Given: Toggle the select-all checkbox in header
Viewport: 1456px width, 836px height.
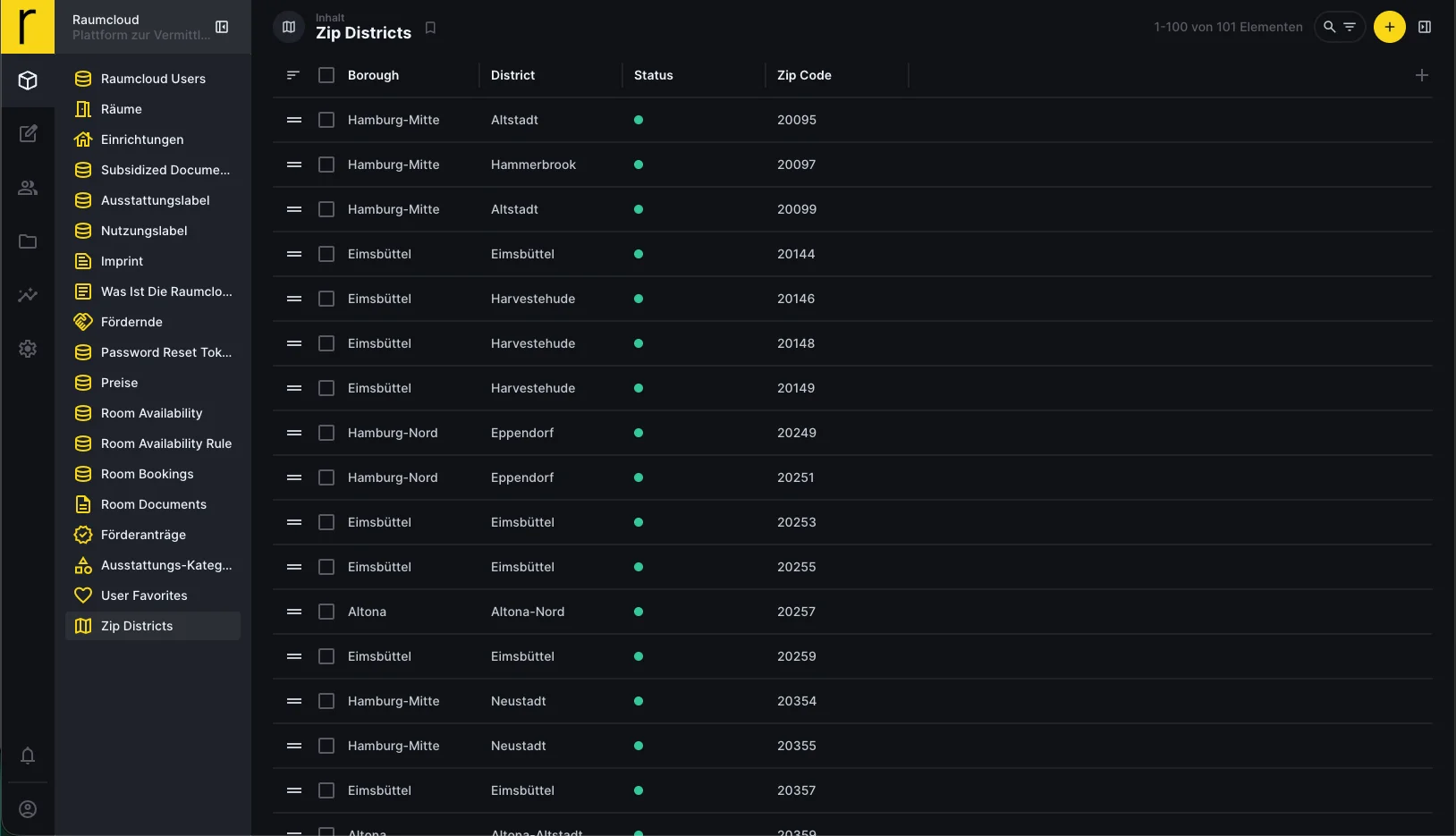Looking at the screenshot, I should 326,75.
